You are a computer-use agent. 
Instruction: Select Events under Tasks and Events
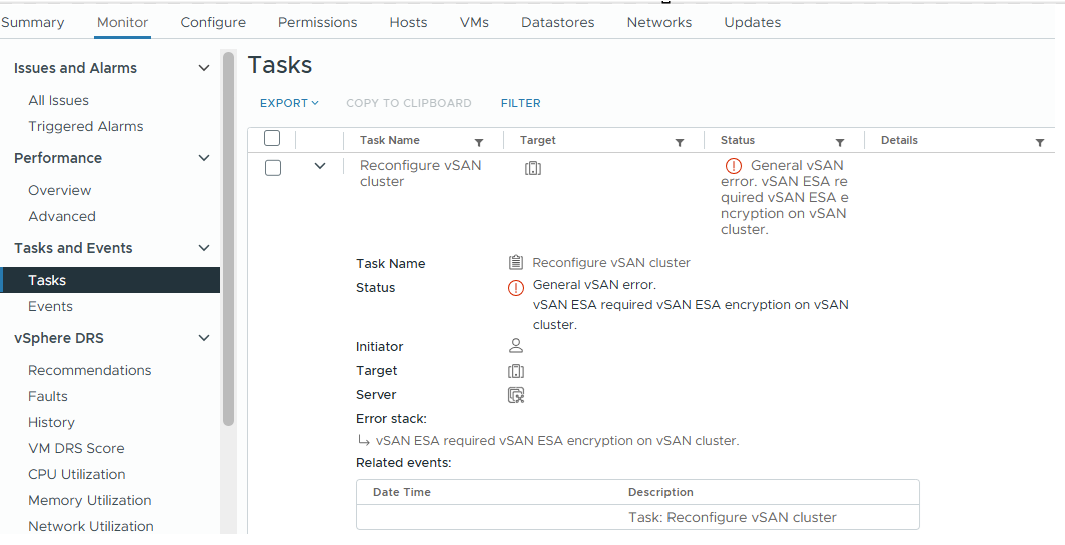pos(51,306)
